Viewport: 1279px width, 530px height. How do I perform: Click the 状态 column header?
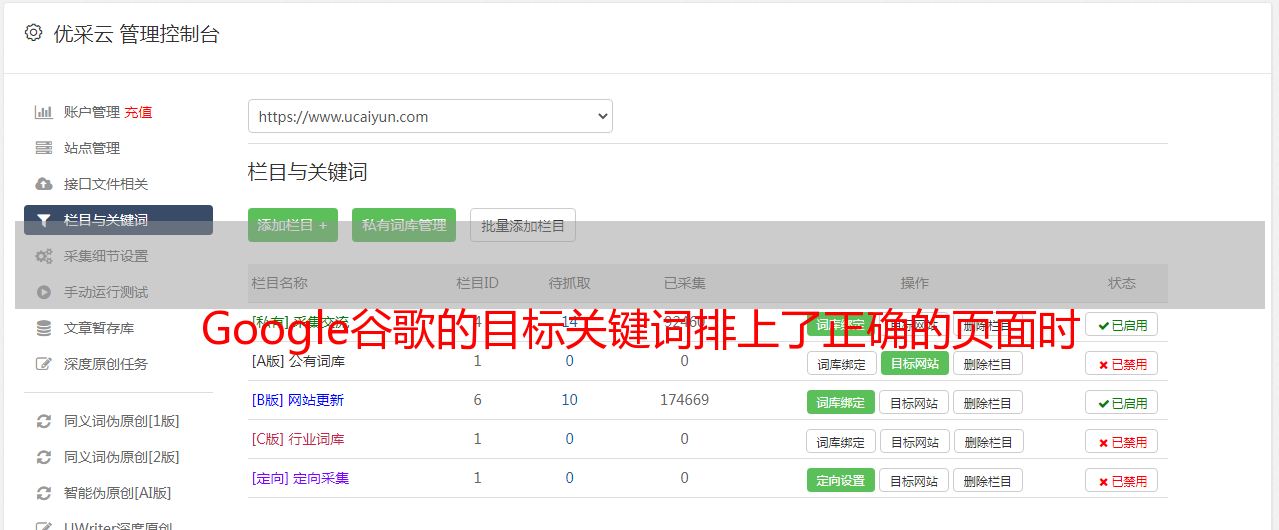pyautogui.click(x=1122, y=283)
